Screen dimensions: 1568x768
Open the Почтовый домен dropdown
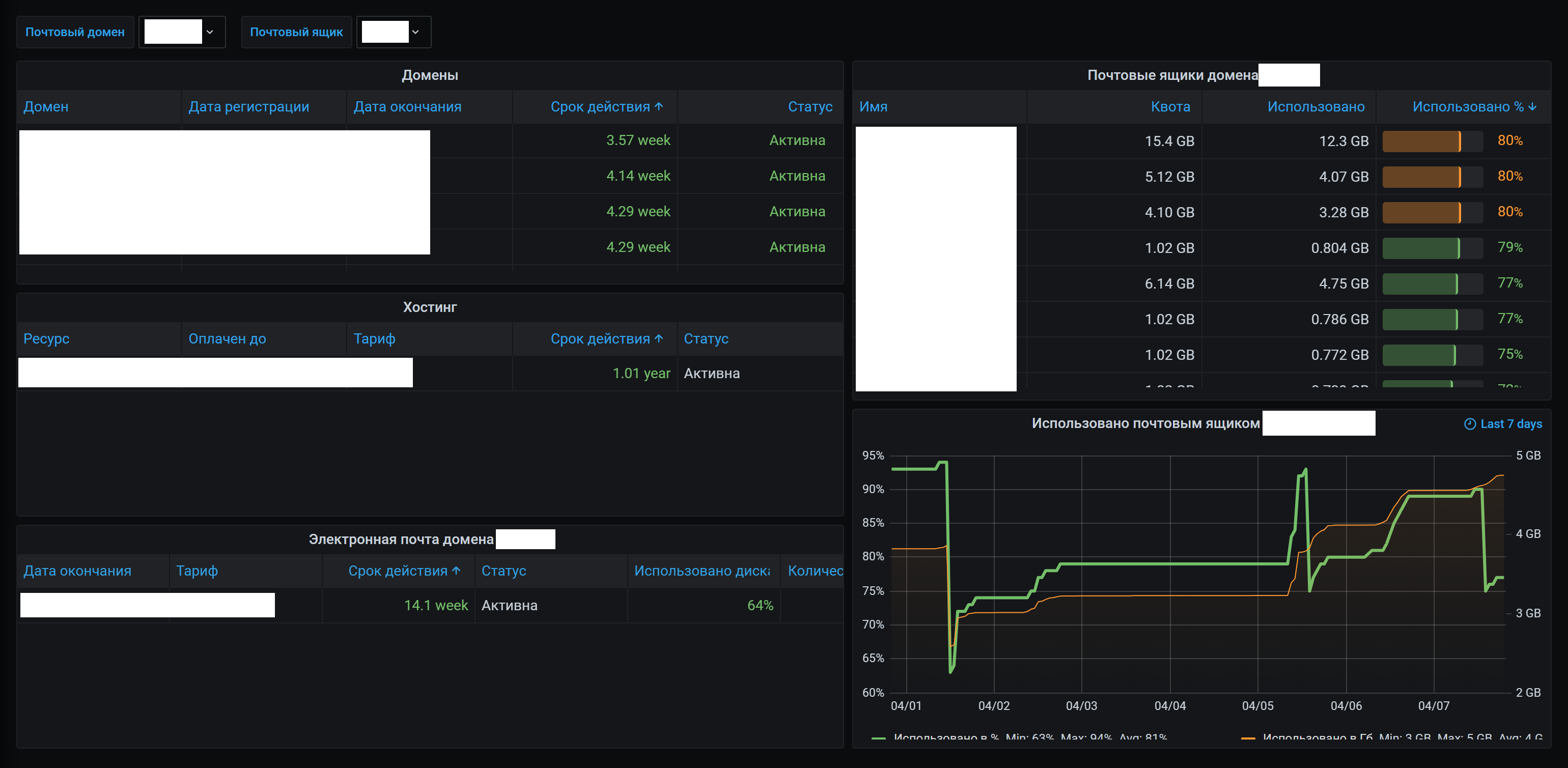[209, 32]
